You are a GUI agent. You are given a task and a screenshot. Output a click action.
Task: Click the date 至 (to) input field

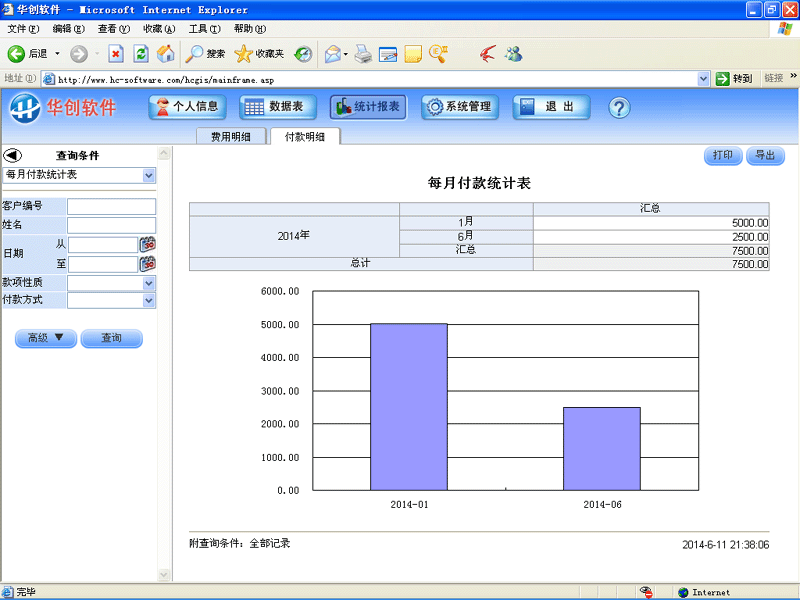pos(103,264)
